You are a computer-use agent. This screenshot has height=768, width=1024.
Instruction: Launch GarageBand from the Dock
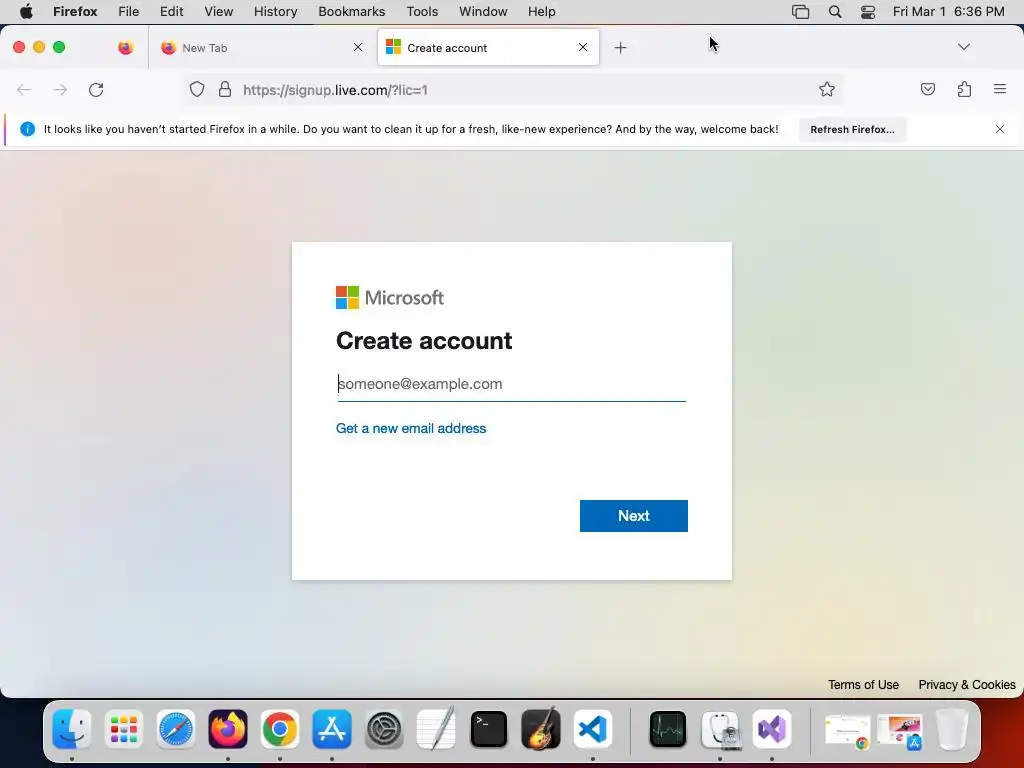541,728
